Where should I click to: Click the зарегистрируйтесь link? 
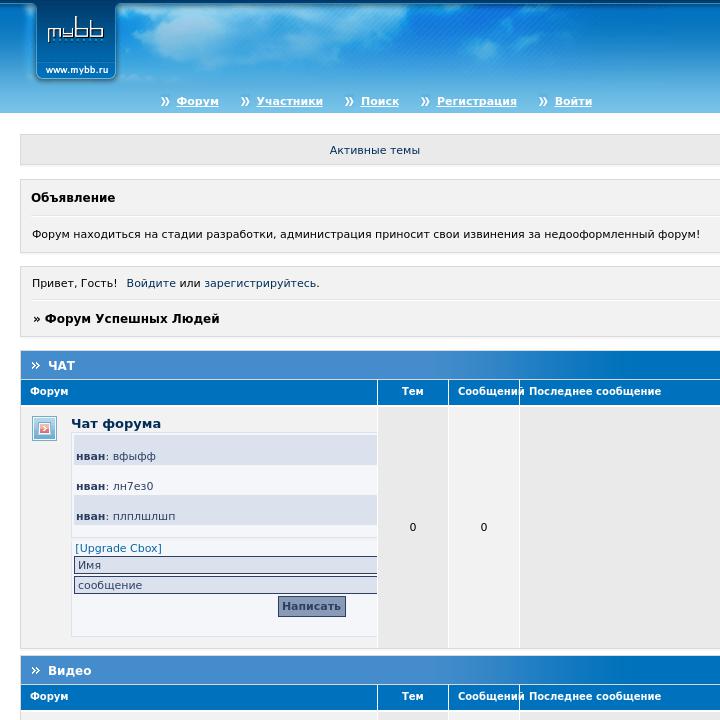tap(262, 283)
